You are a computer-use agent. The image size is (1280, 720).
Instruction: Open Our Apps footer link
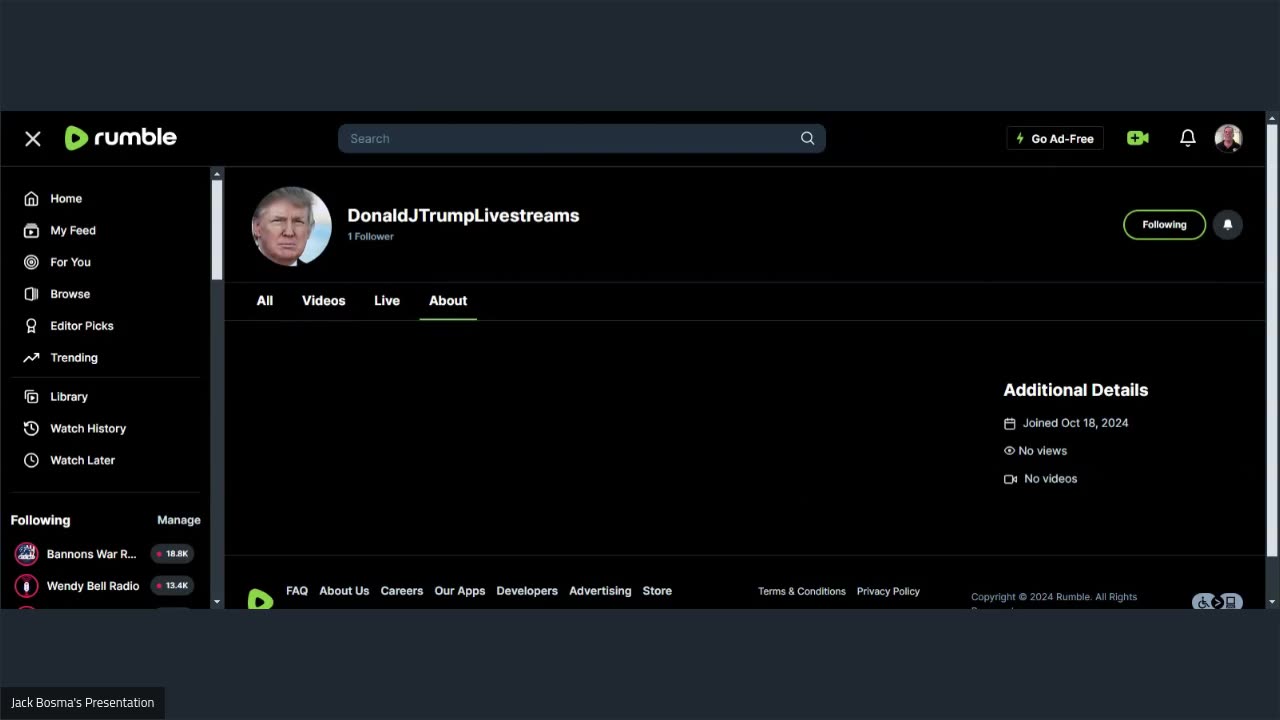tap(460, 591)
